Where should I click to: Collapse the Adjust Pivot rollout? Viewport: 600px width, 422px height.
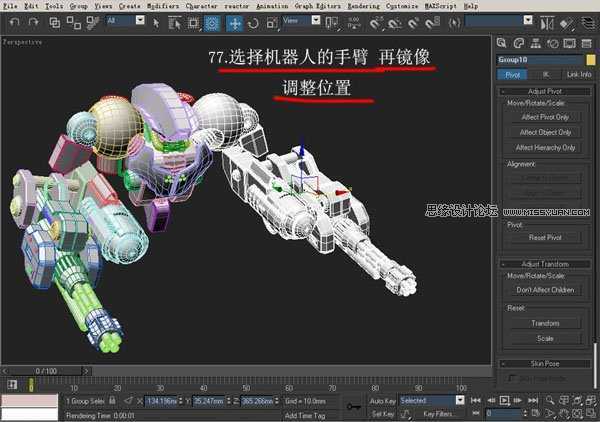(x=545, y=91)
